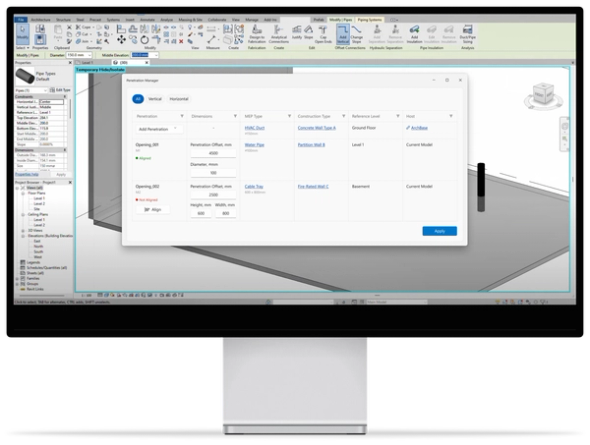
Task: Click the Cap Open Ends icon
Action: (x=323, y=34)
